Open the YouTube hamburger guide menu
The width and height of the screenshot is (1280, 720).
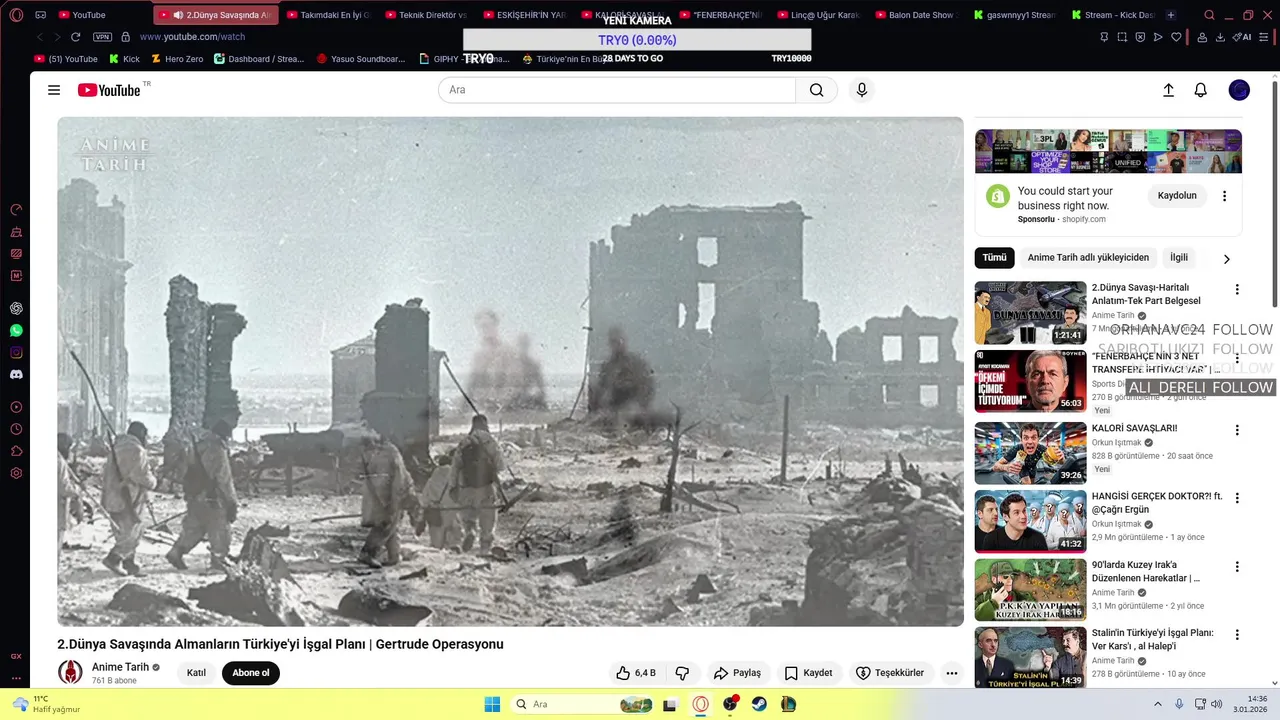(54, 90)
